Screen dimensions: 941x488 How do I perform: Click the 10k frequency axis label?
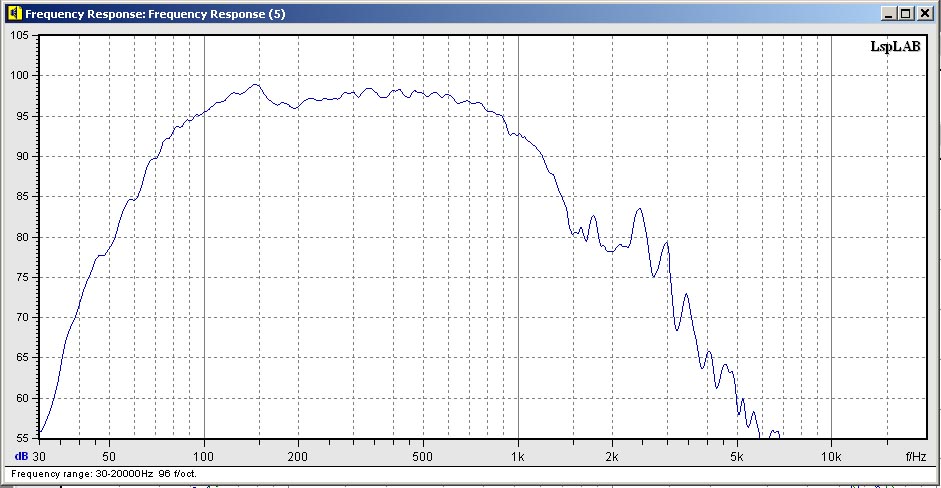pos(831,457)
